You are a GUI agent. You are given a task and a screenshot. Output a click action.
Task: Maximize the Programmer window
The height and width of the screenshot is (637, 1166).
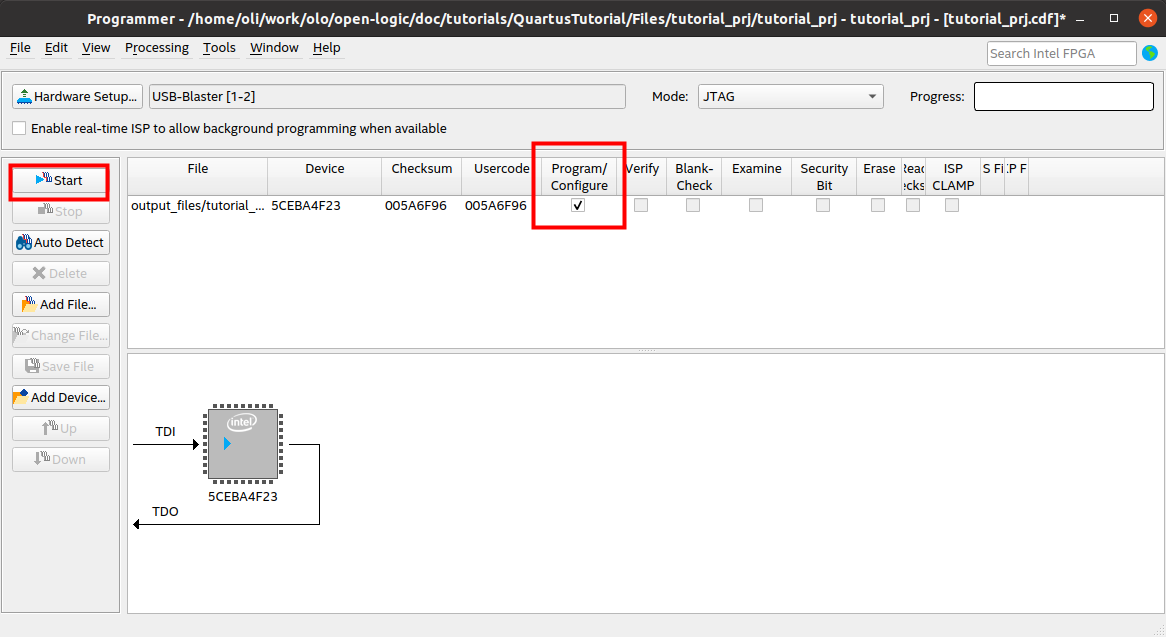coord(1114,18)
